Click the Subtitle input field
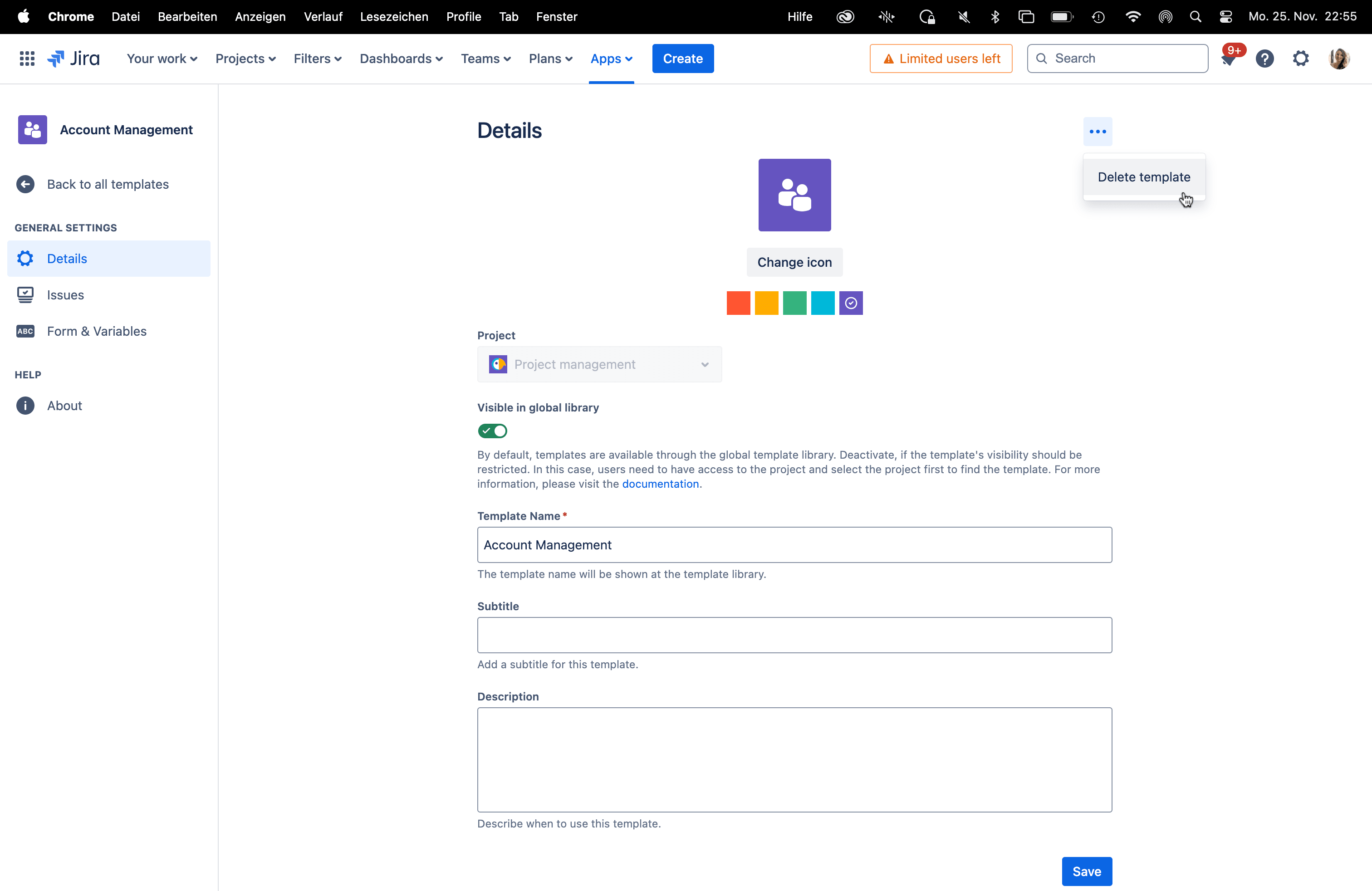The width and height of the screenshot is (1372, 891). click(794, 635)
